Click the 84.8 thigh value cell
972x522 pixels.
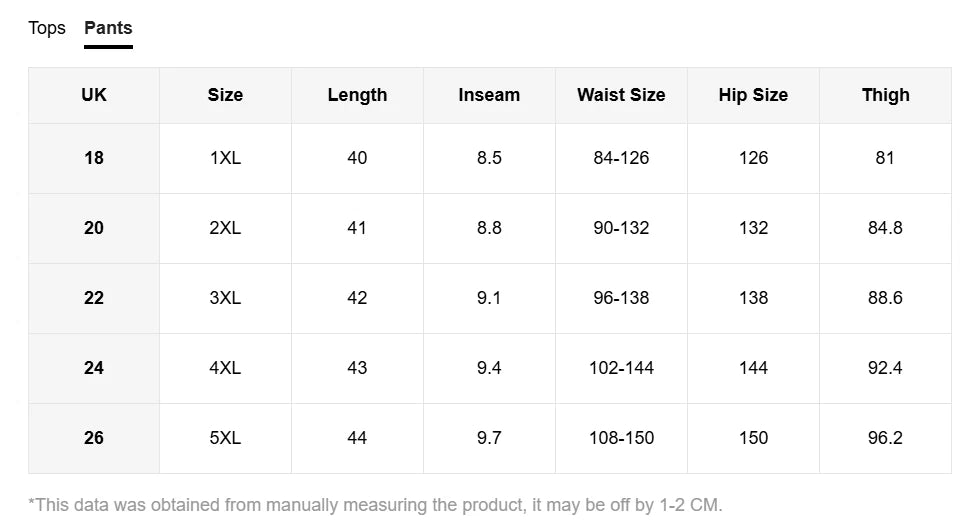pos(885,228)
